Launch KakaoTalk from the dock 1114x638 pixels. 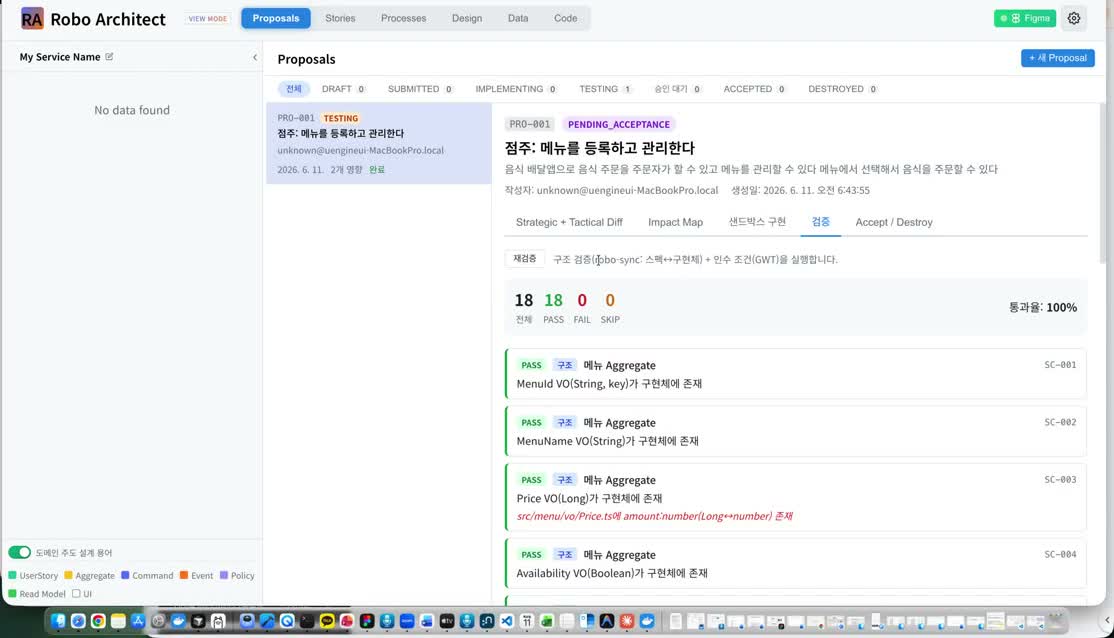(x=327, y=621)
